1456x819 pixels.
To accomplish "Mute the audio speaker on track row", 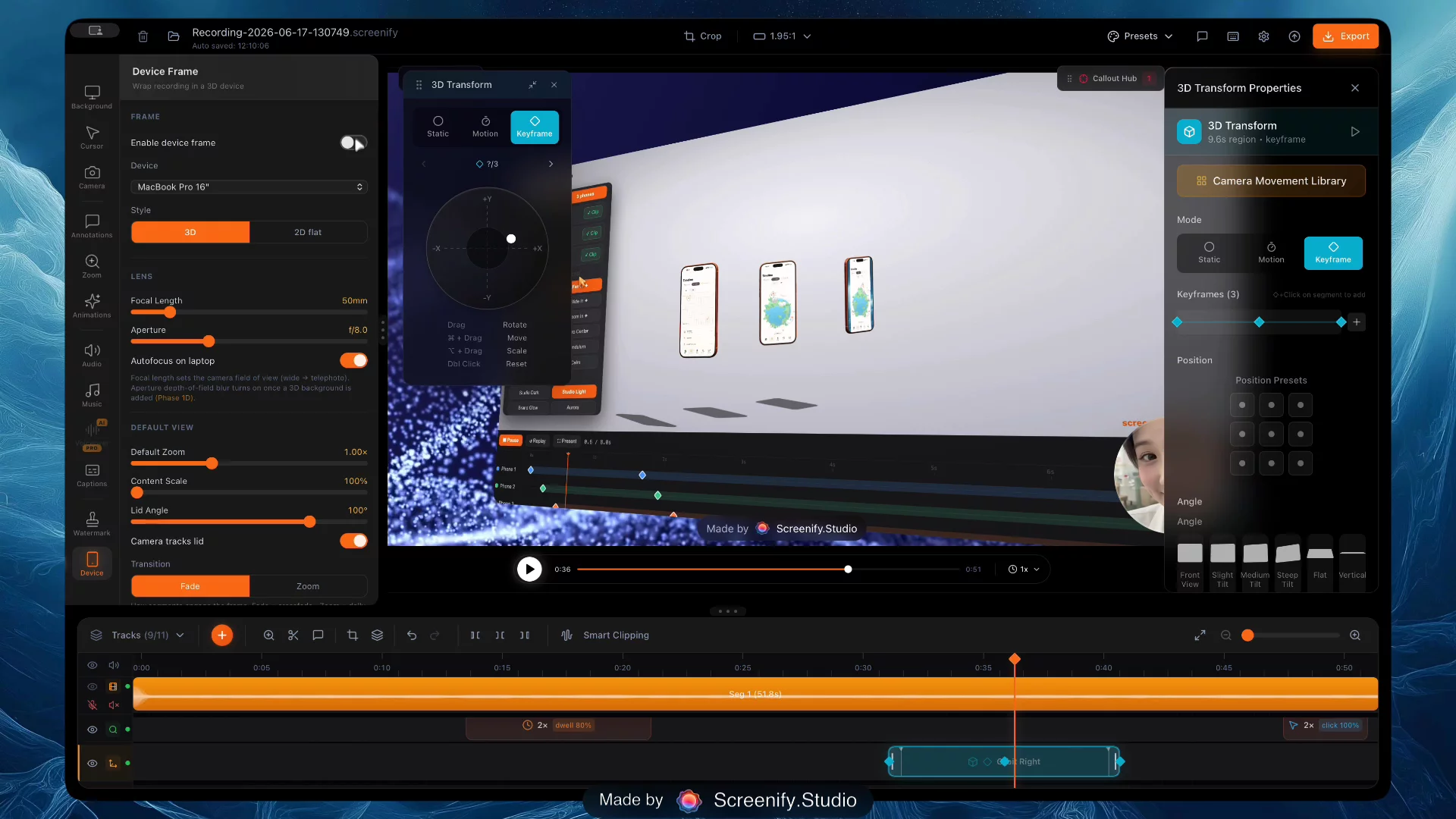I will coord(114,705).
